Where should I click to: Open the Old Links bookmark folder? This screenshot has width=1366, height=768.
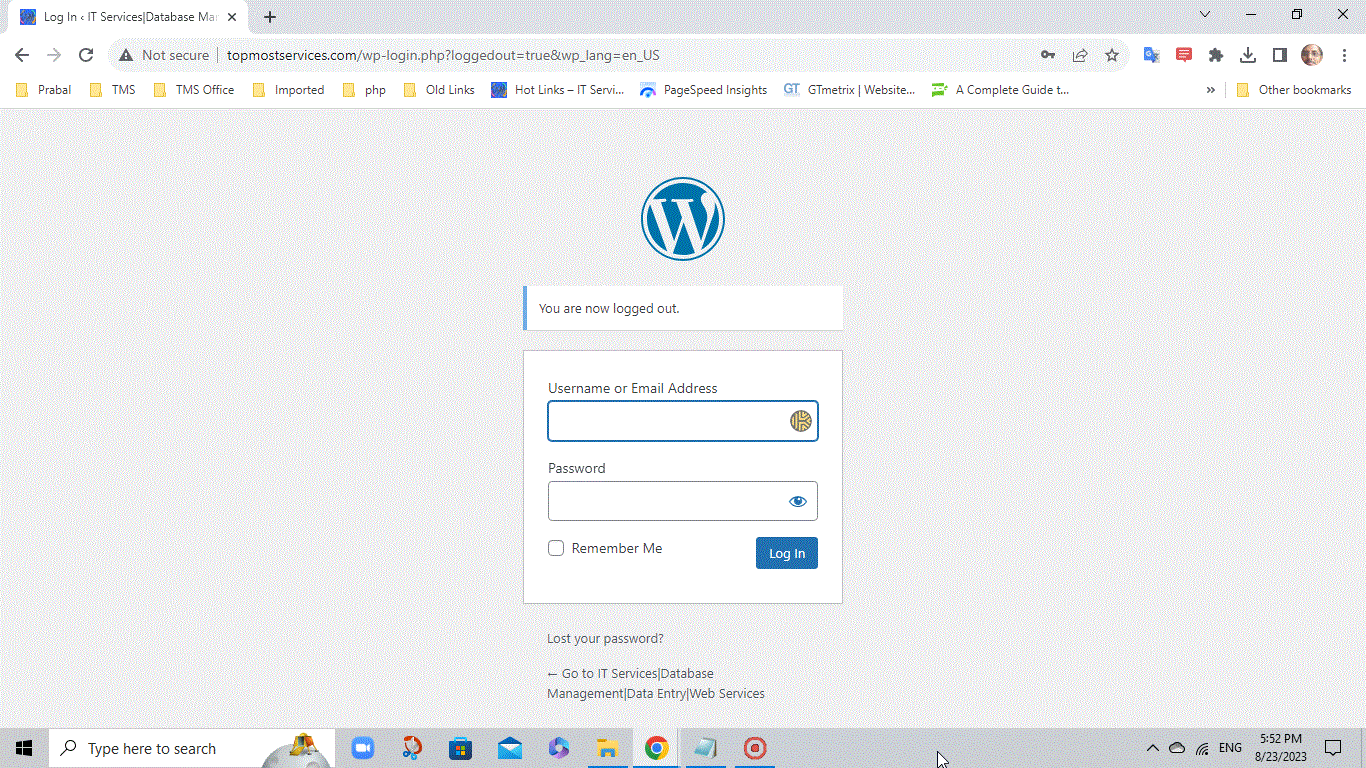point(439,90)
